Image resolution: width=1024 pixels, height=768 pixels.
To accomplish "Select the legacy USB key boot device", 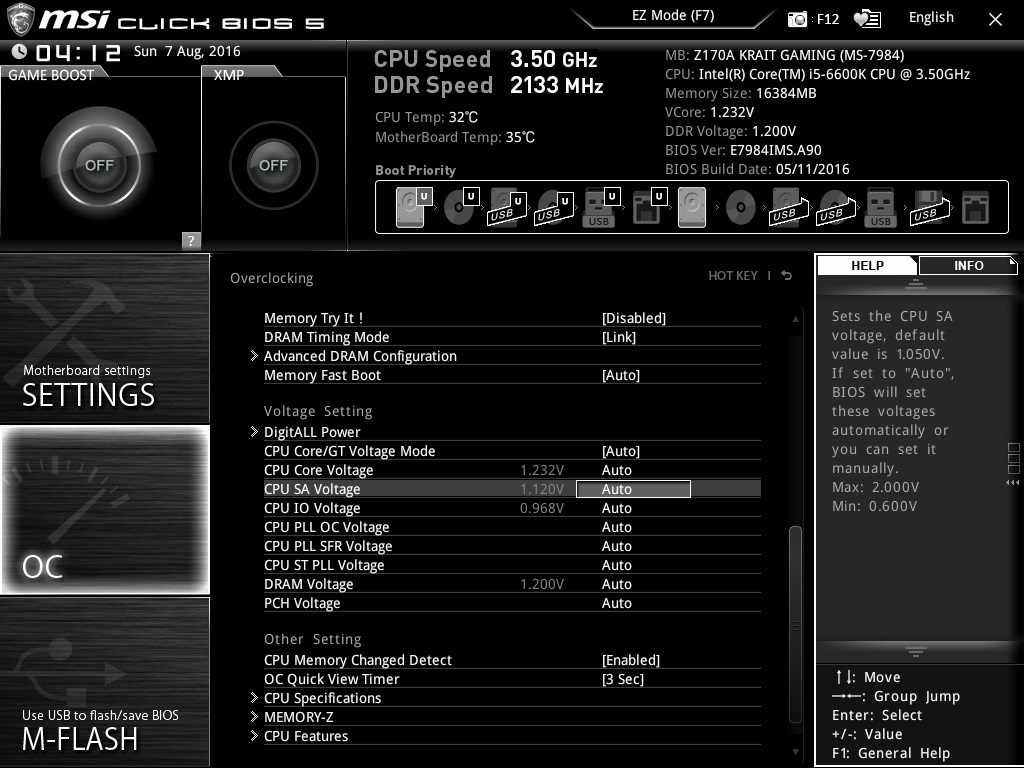I will point(880,208).
